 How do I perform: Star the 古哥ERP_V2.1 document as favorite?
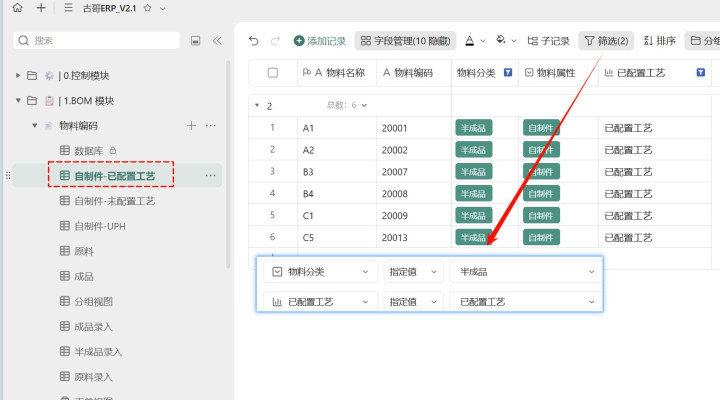pyautogui.click(x=147, y=8)
